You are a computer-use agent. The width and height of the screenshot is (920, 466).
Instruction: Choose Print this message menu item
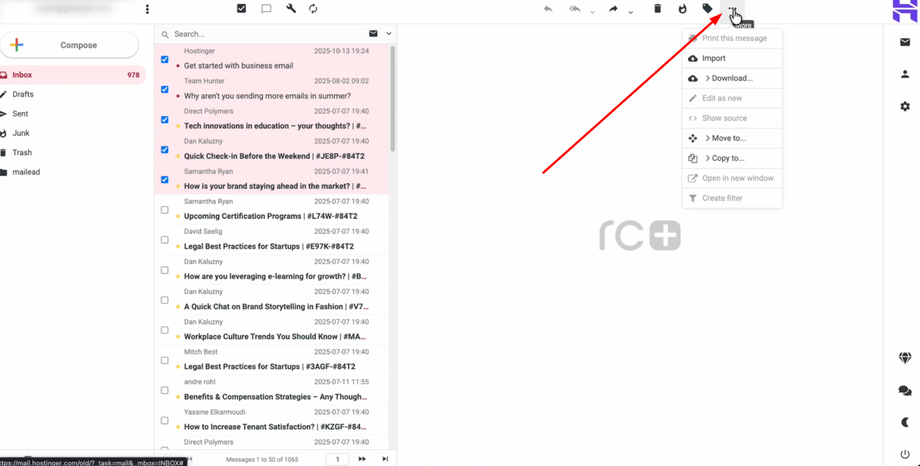732,38
